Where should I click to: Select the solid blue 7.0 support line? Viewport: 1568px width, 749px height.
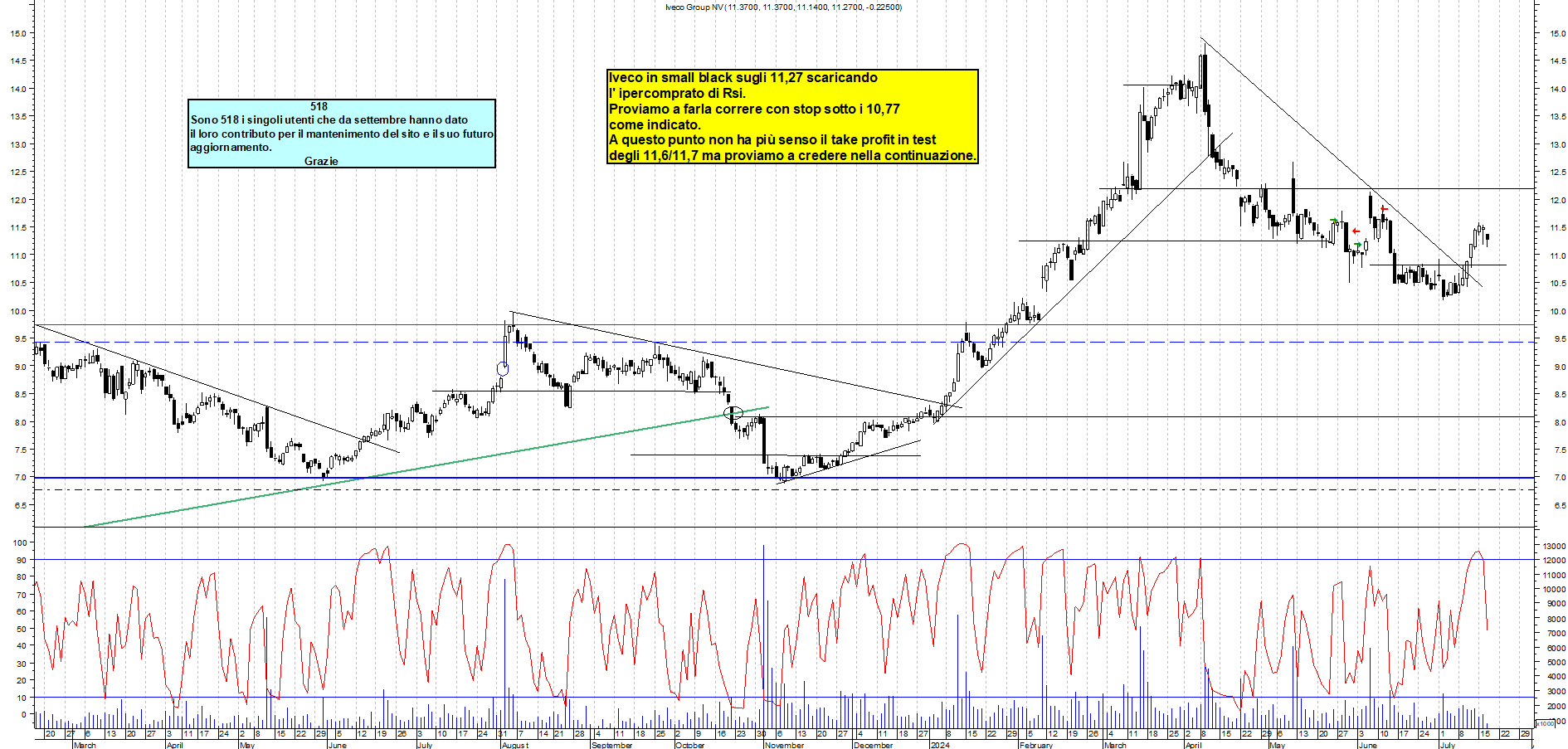[784, 478]
